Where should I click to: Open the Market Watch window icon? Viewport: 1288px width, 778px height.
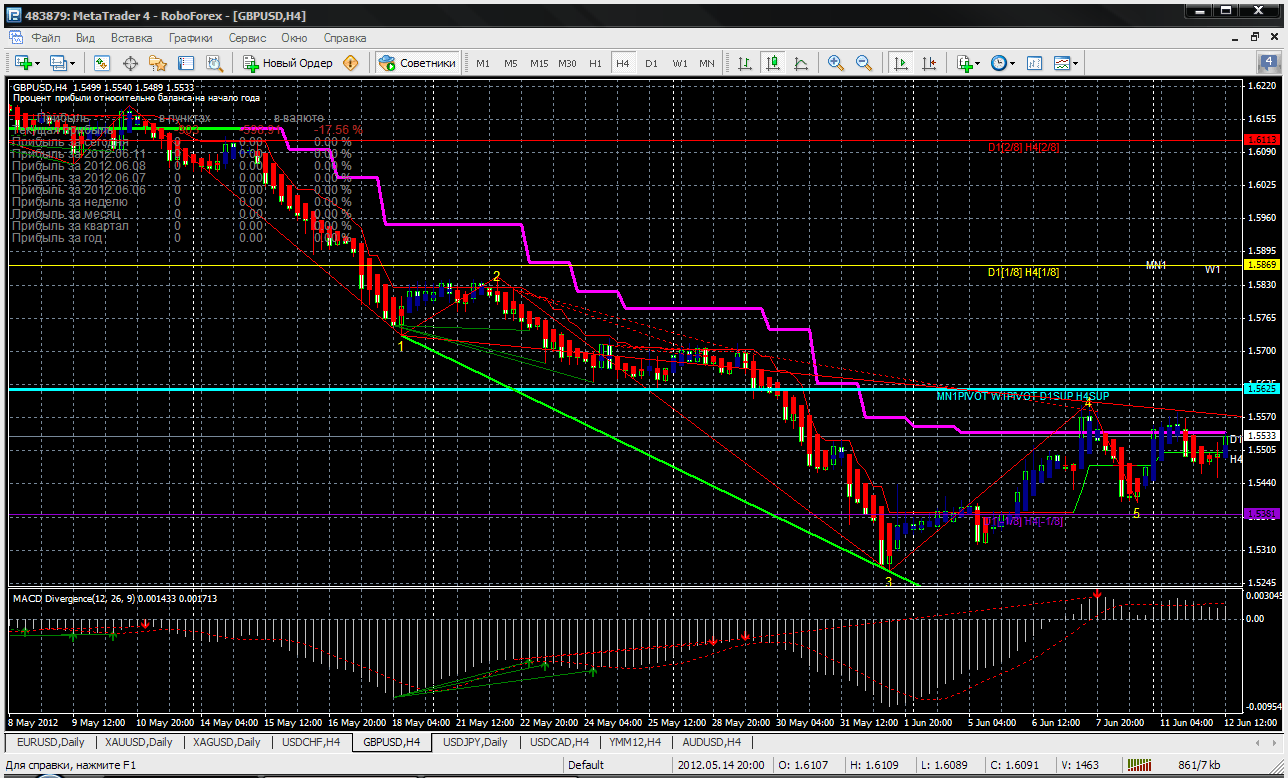click(x=102, y=63)
